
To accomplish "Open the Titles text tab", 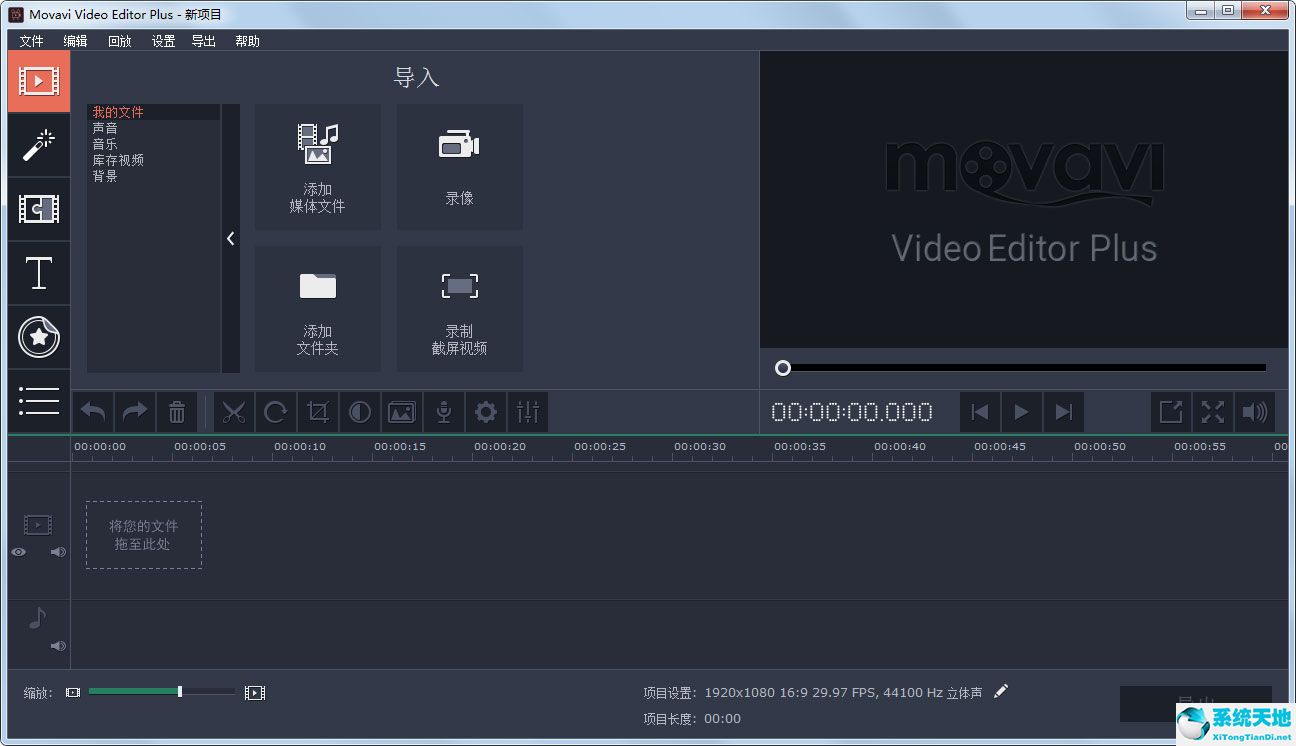I will (39, 273).
